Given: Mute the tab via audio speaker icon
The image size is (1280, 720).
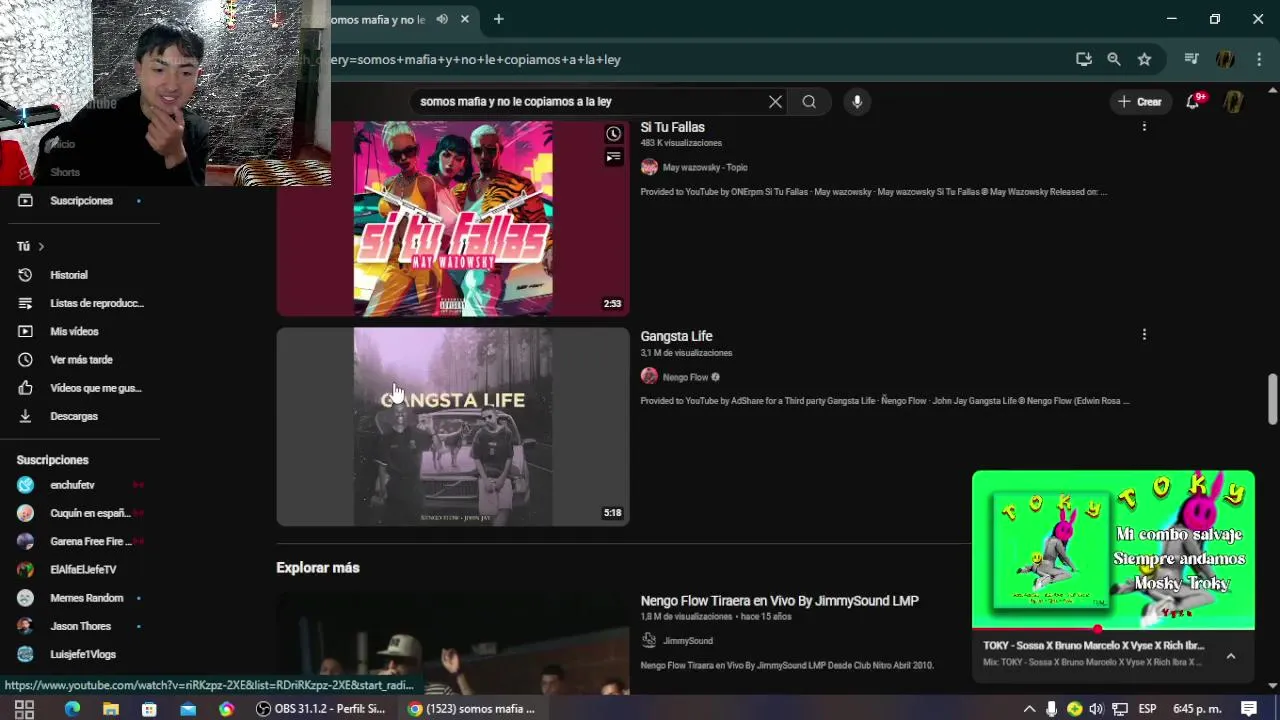Looking at the screenshot, I should pyautogui.click(x=442, y=19).
